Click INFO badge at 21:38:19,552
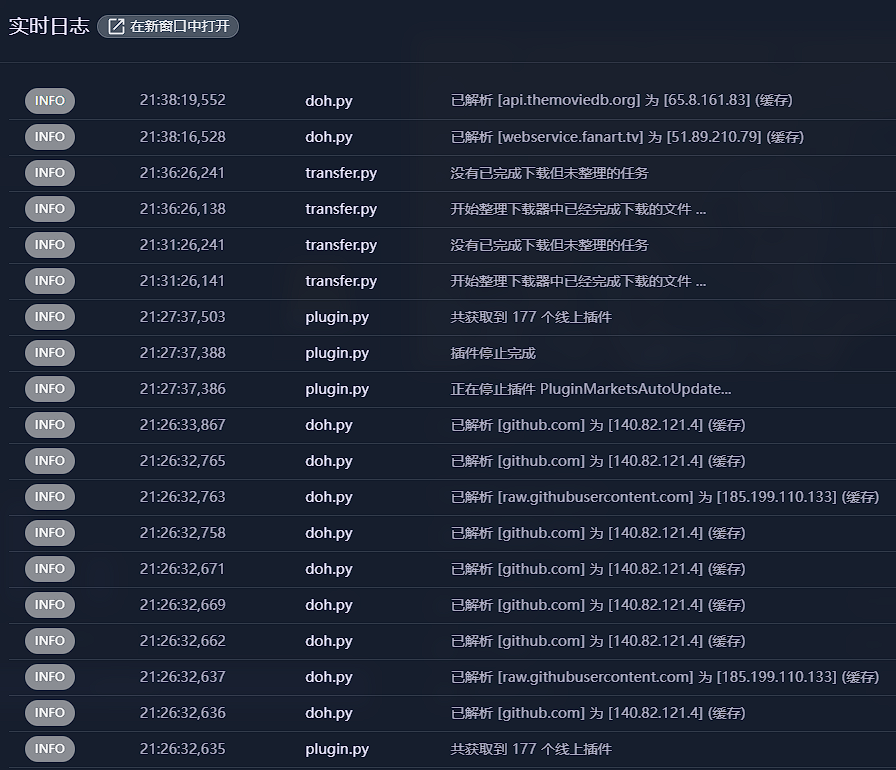 [x=50, y=101]
